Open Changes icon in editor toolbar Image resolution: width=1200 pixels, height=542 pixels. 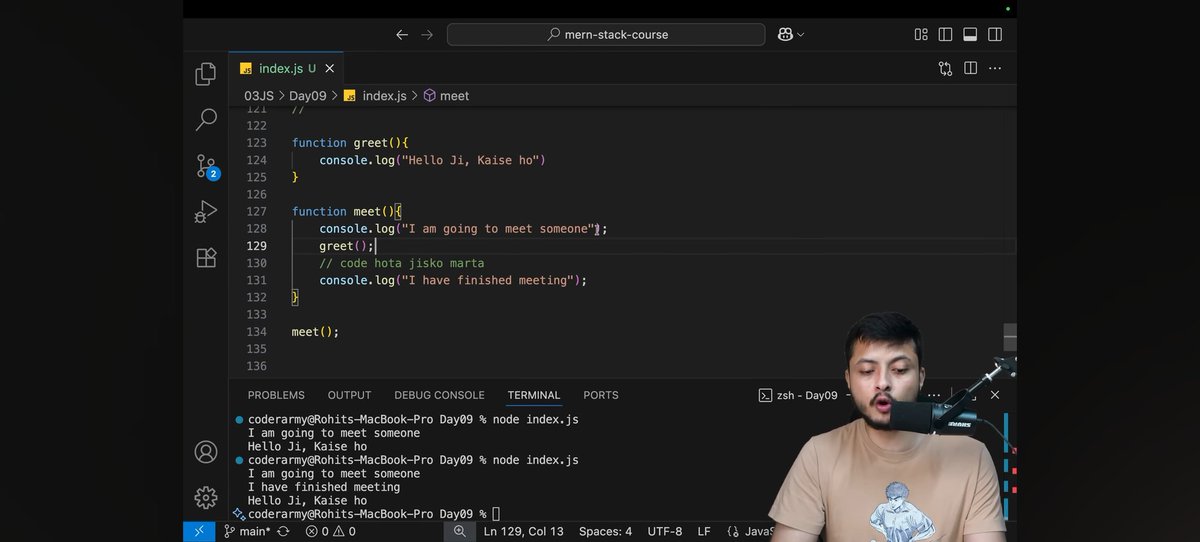pos(945,69)
